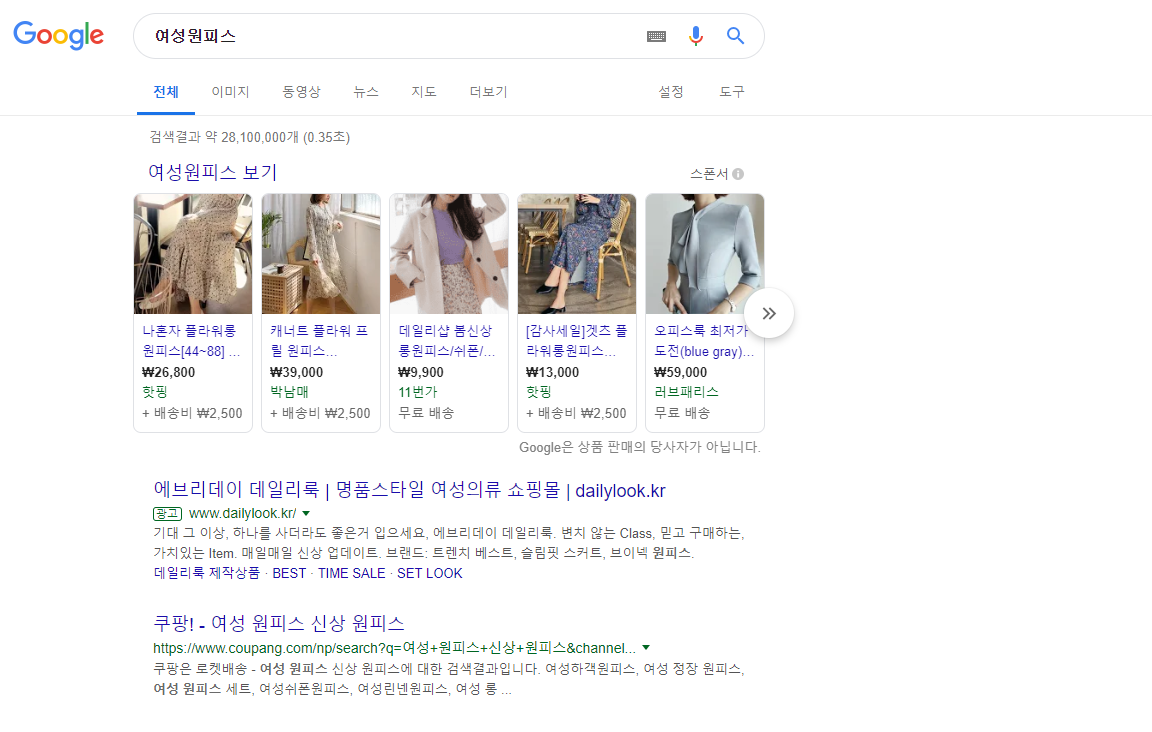
Task: Click the TIME SALE sitelink
Action: (351, 573)
